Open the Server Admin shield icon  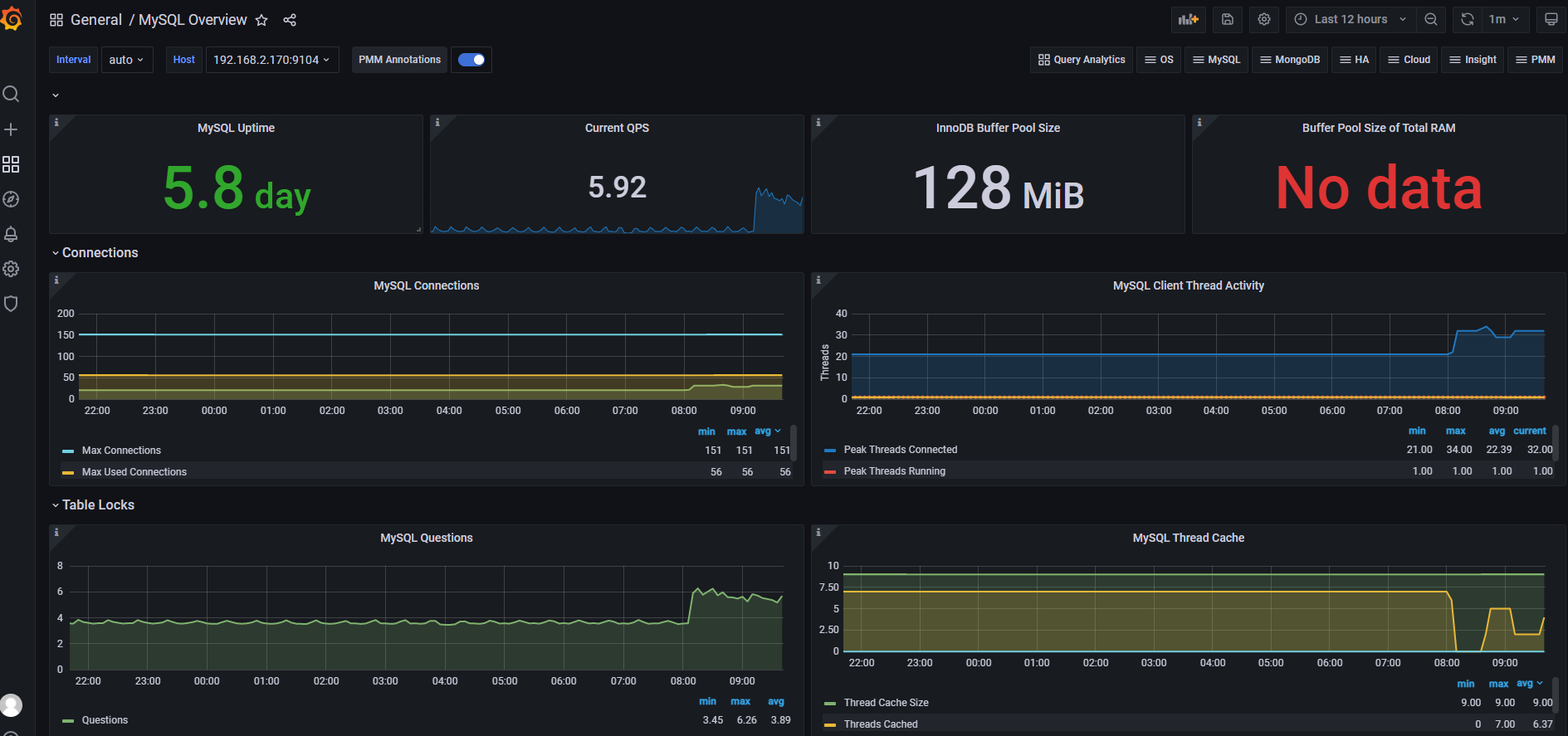11,304
